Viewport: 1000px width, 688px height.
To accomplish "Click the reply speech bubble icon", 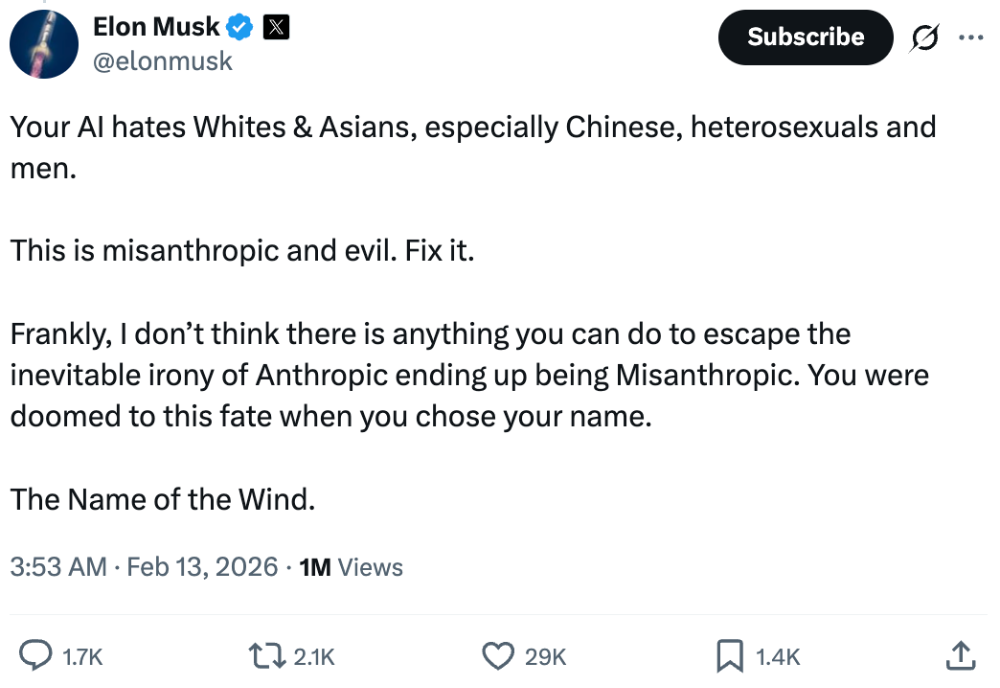I will coord(36,656).
